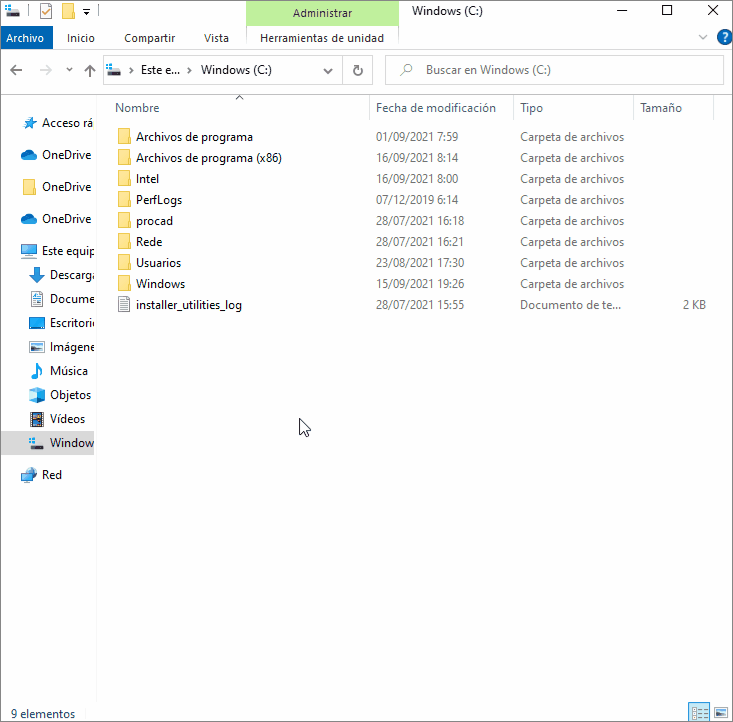Open Imágenes in the navigation pane
Screen dimensions: 733x722
61,347
